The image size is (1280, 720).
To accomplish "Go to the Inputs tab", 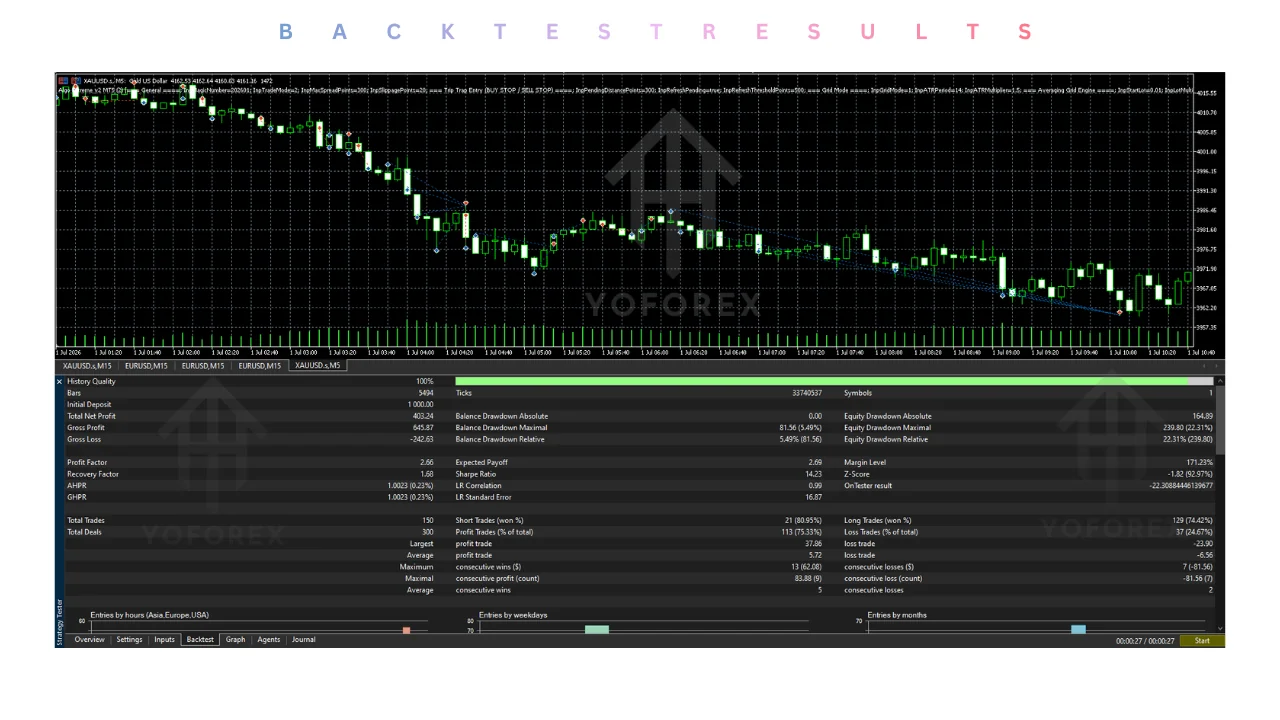I will click(x=164, y=640).
